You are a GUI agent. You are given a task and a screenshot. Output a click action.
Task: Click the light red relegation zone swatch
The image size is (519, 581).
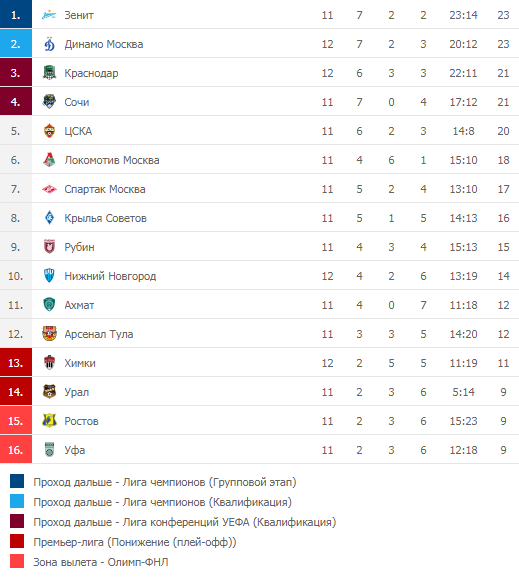(x=17, y=562)
